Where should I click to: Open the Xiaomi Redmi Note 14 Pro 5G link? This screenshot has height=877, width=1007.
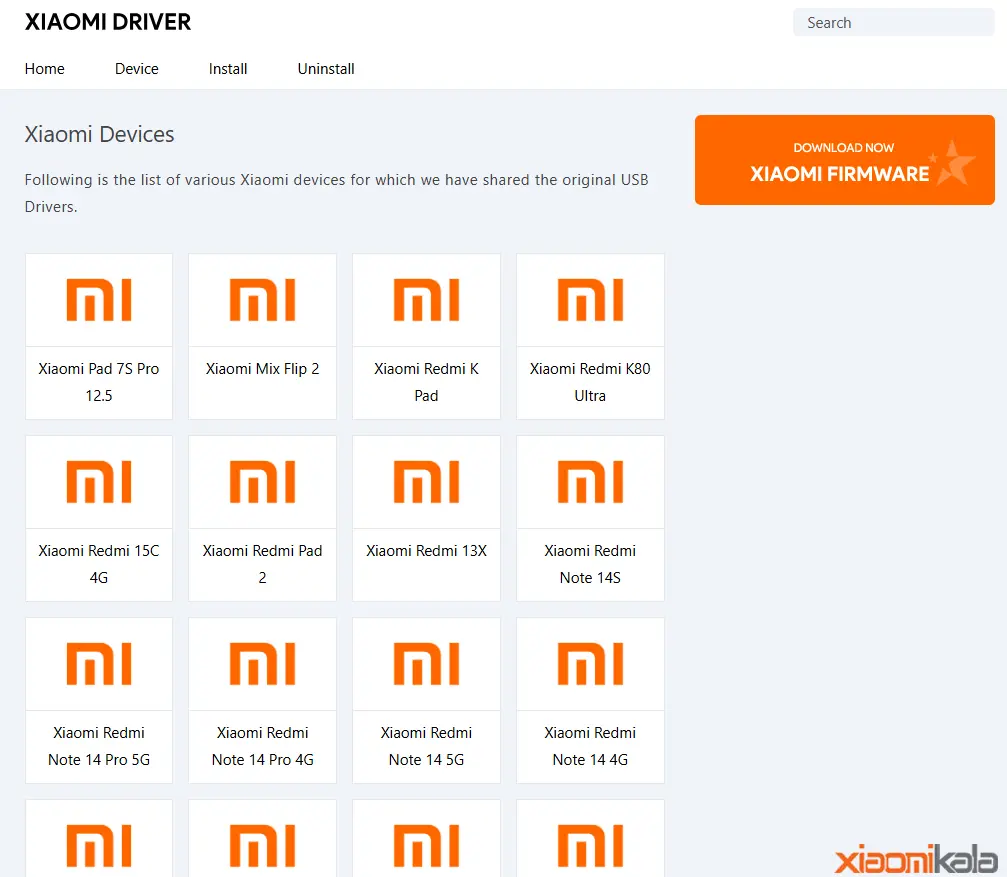(x=99, y=746)
